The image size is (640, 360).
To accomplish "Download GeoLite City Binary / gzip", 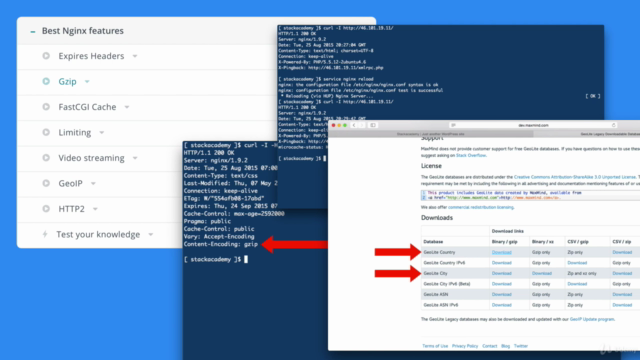I will coord(501,273).
